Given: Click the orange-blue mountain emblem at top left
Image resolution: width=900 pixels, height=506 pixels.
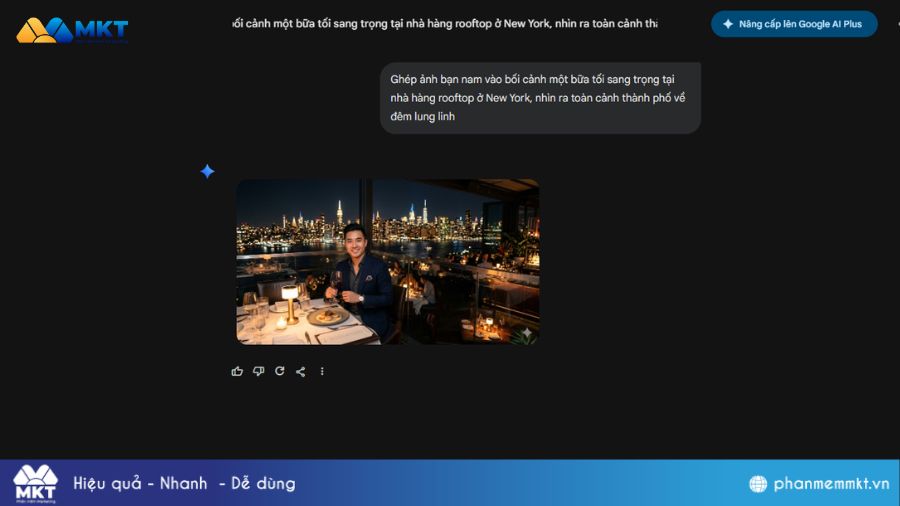Looking at the screenshot, I should click(x=44, y=30).
